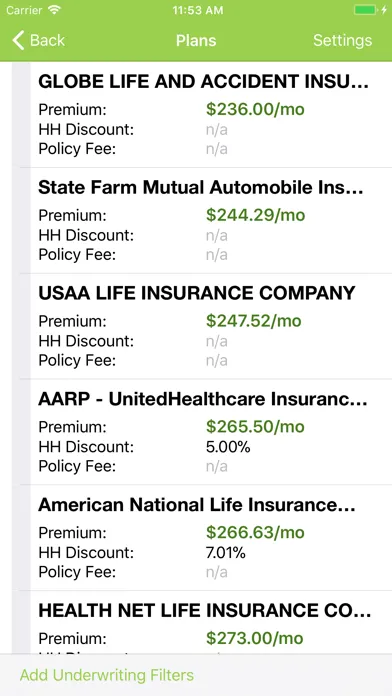The width and height of the screenshot is (392, 696).
Task: Tap the 11:53 AM clock in status bar
Action: pyautogui.click(x=198, y=10)
